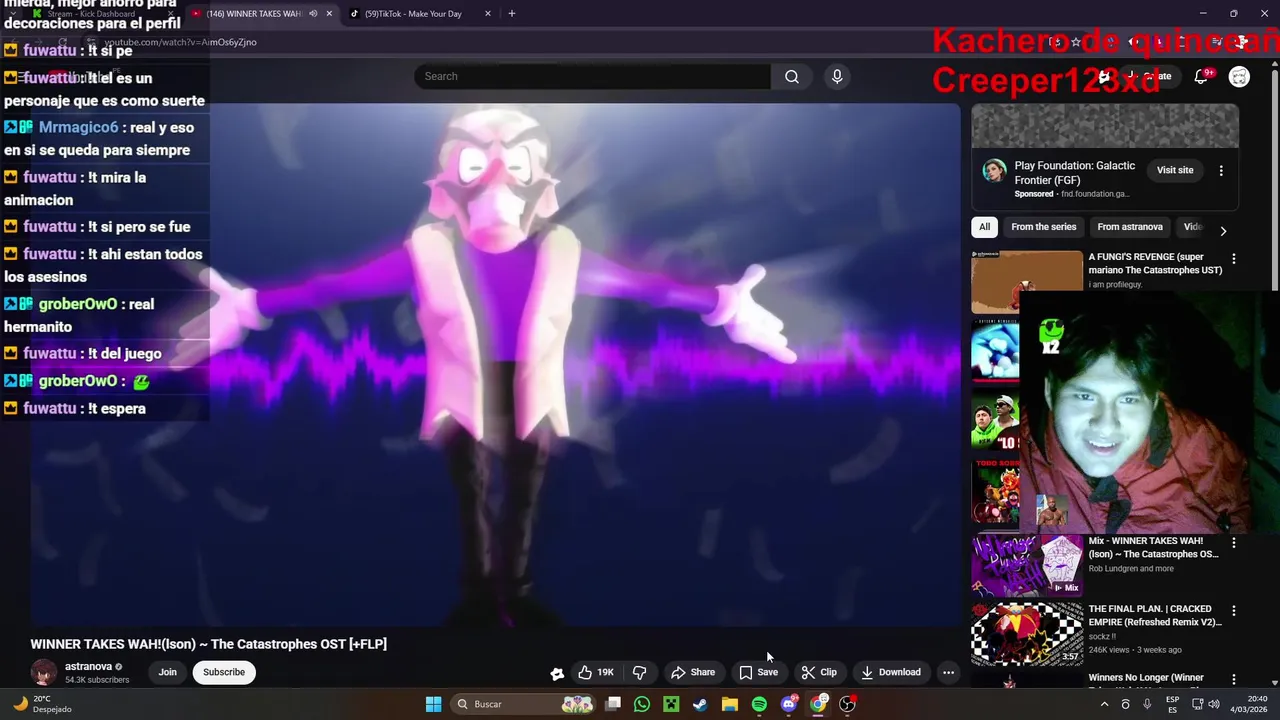Open network icon in system tray
Screen dimensions: 1280x720
tap(1196, 704)
